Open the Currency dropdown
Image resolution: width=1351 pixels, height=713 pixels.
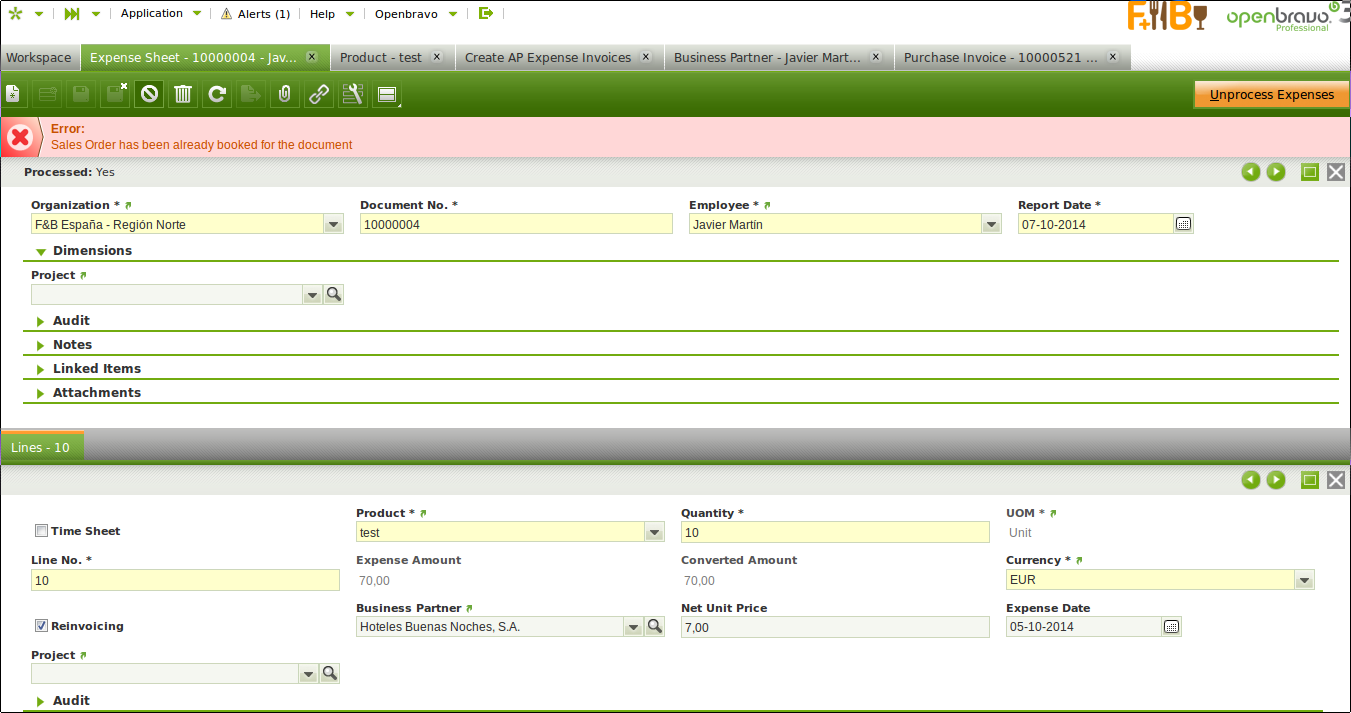(x=1305, y=579)
